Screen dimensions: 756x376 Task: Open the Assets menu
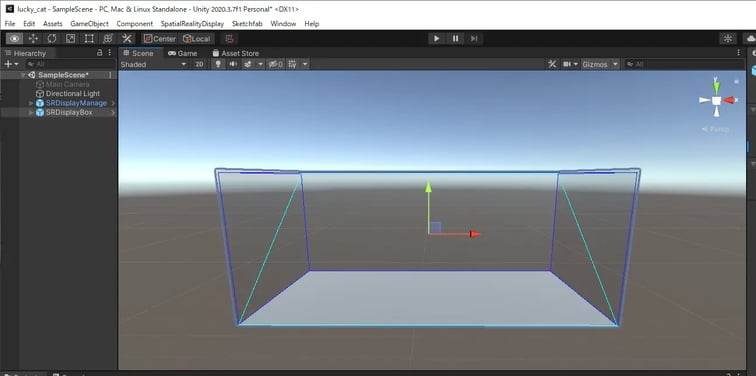click(x=53, y=24)
